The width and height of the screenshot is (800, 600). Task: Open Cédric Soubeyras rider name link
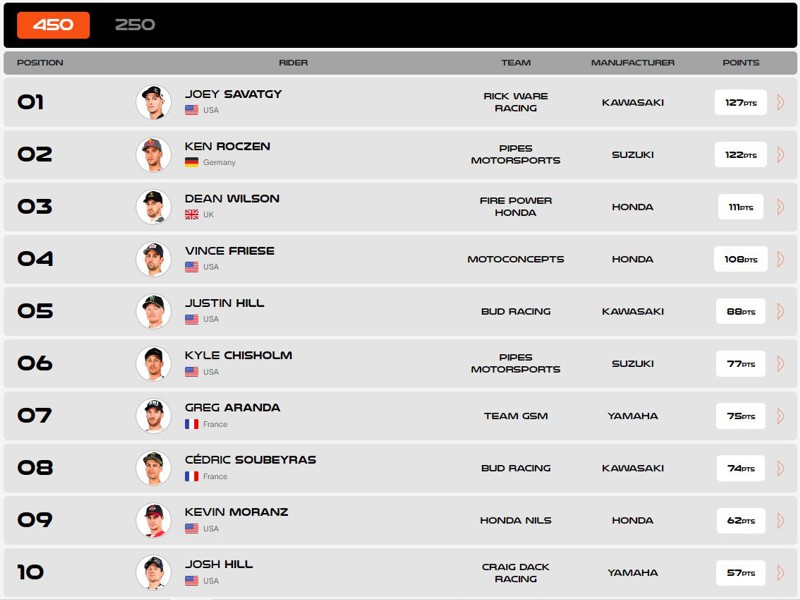point(250,460)
